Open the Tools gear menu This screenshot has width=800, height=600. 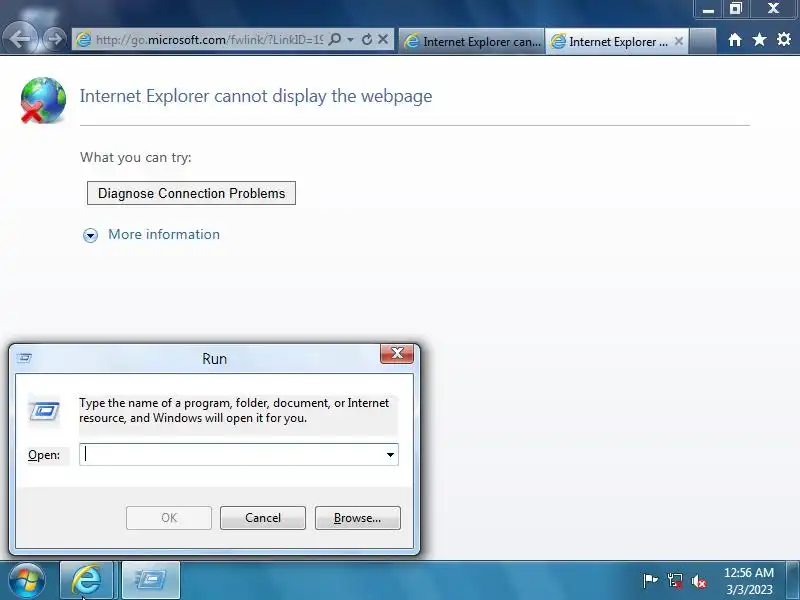[784, 39]
